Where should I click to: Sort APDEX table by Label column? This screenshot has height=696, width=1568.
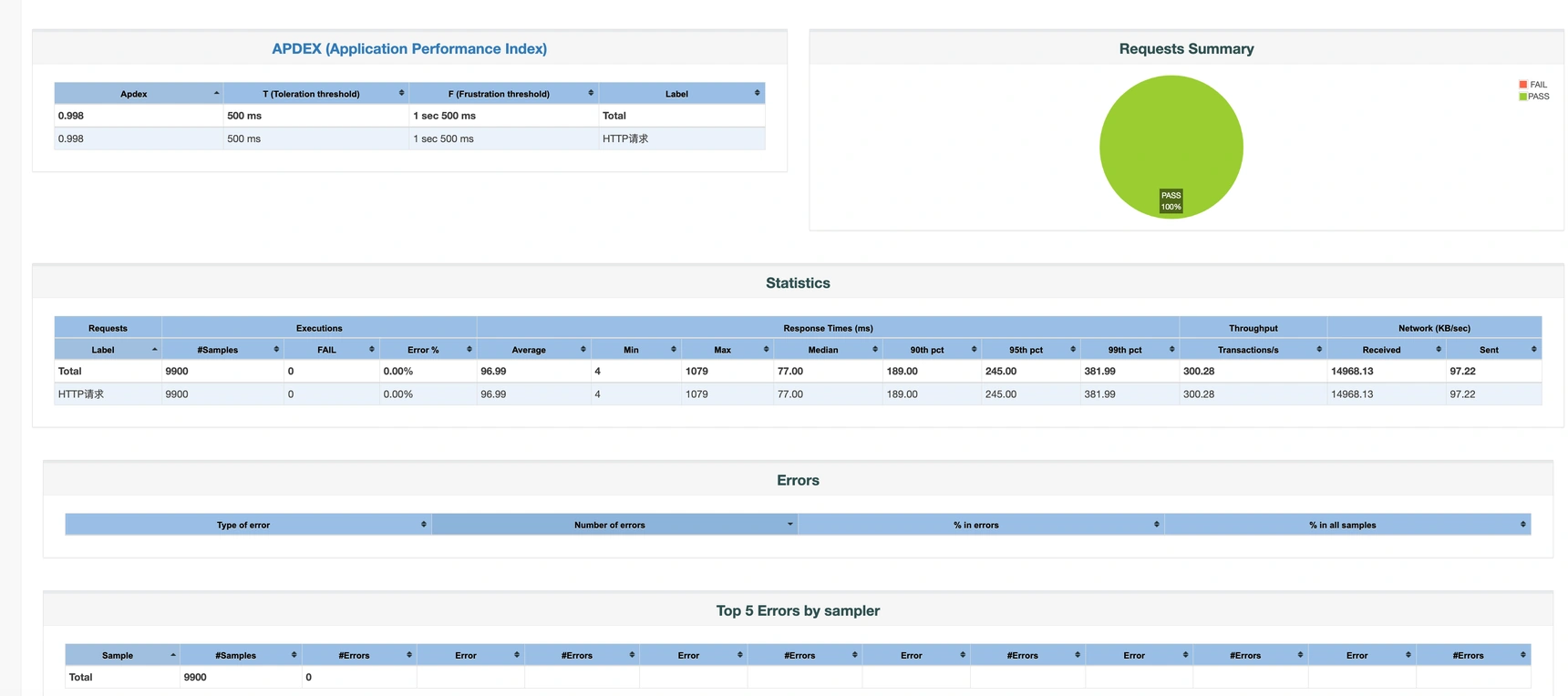681,94
